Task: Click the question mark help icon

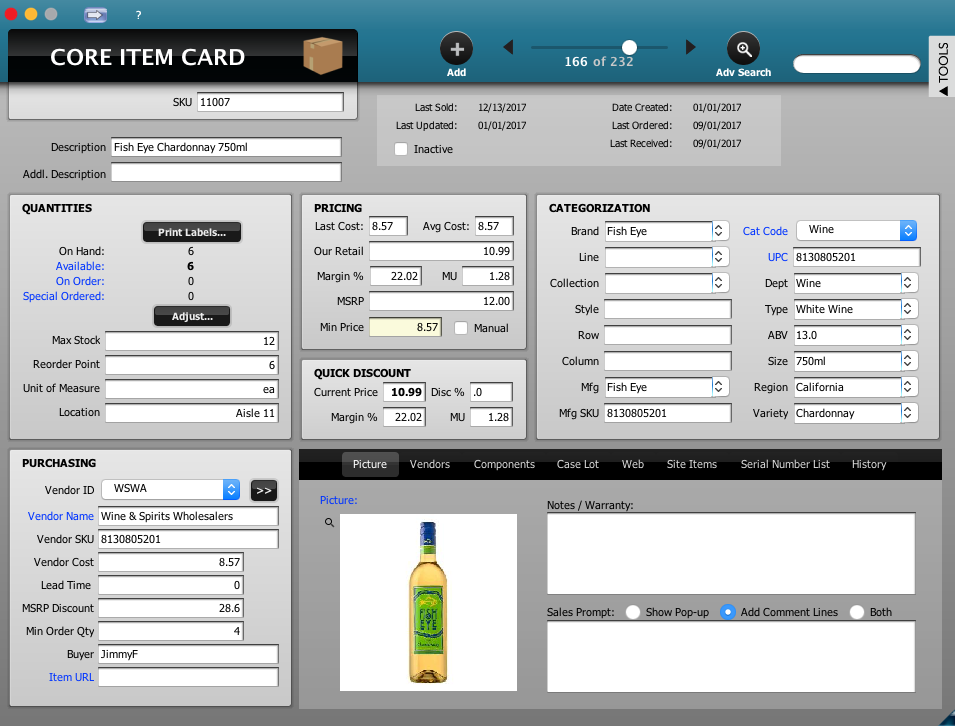Action: pyautogui.click(x=138, y=15)
